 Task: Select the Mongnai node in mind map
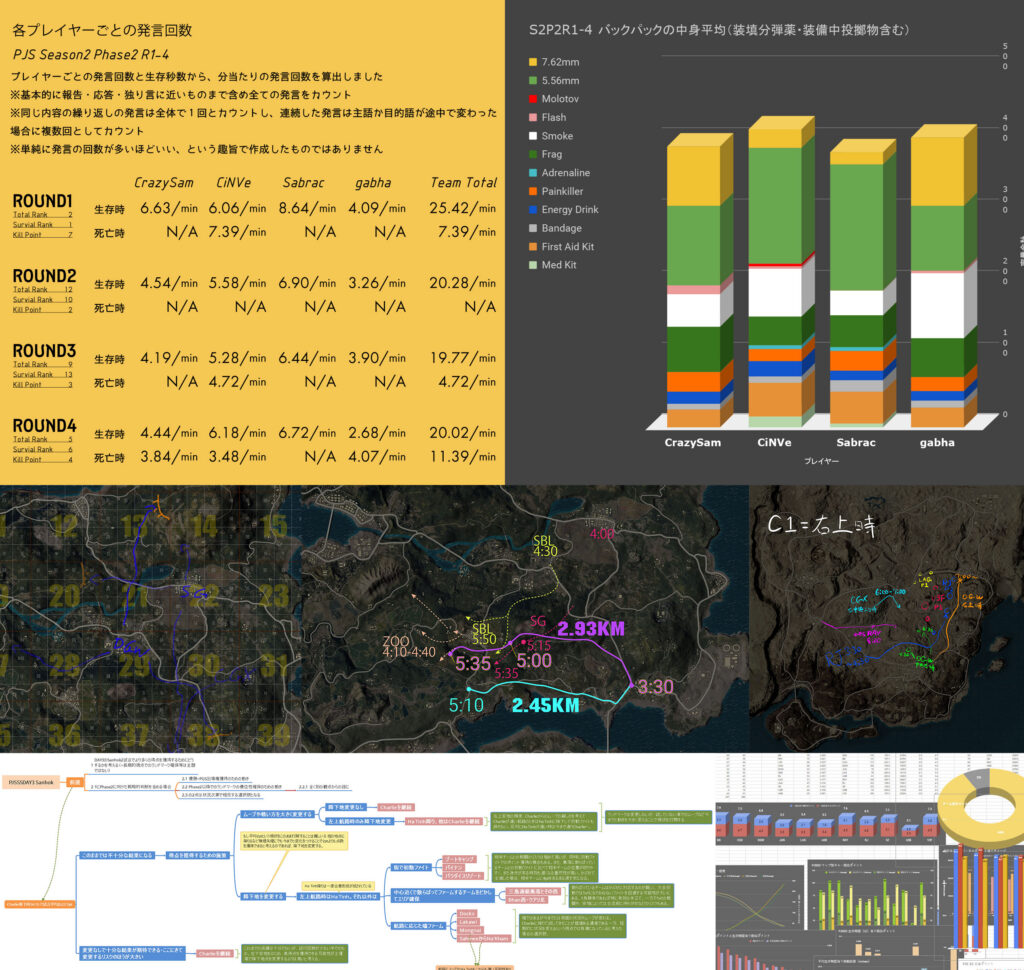click(469, 930)
